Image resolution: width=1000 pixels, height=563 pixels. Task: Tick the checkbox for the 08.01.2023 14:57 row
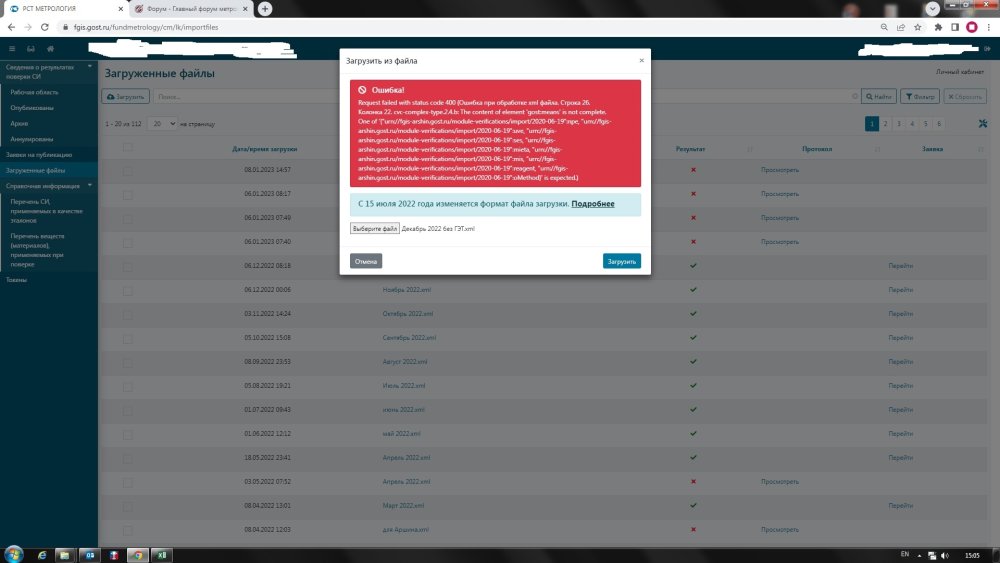tap(127, 170)
